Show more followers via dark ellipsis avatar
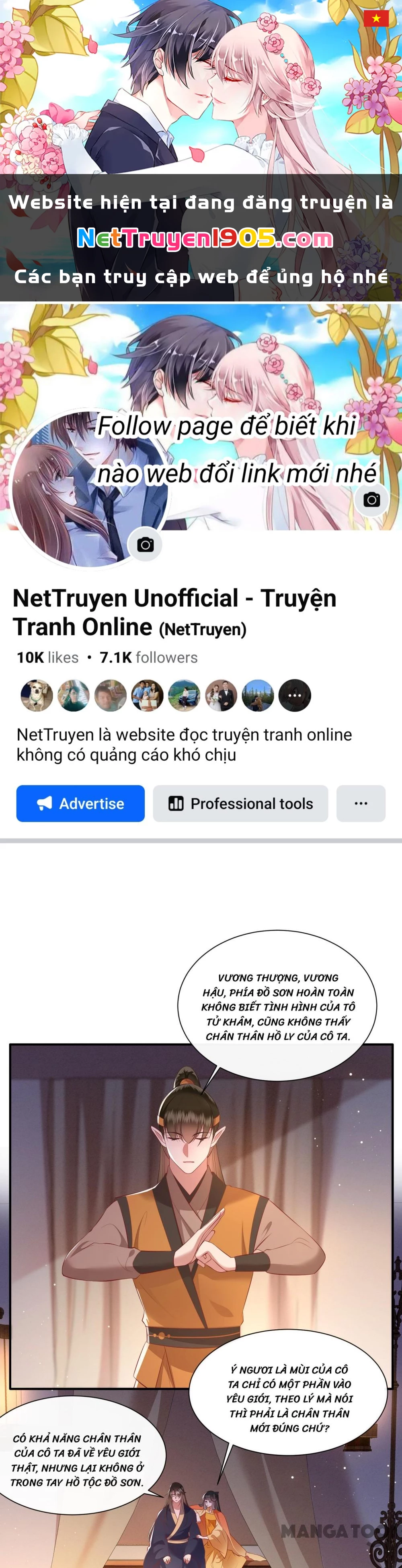Viewport: 402px width, 1568px height. point(295,695)
